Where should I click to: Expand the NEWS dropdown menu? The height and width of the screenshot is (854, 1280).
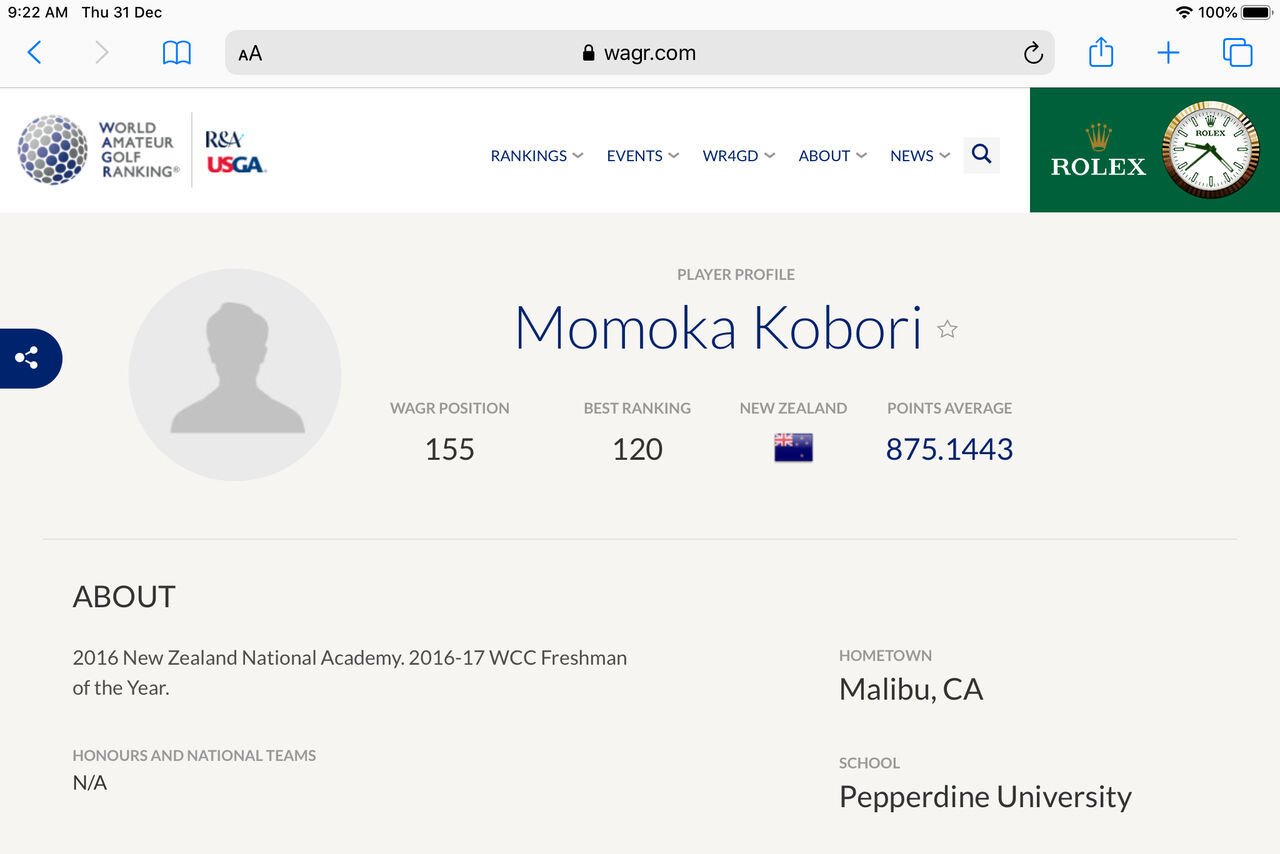[920, 156]
